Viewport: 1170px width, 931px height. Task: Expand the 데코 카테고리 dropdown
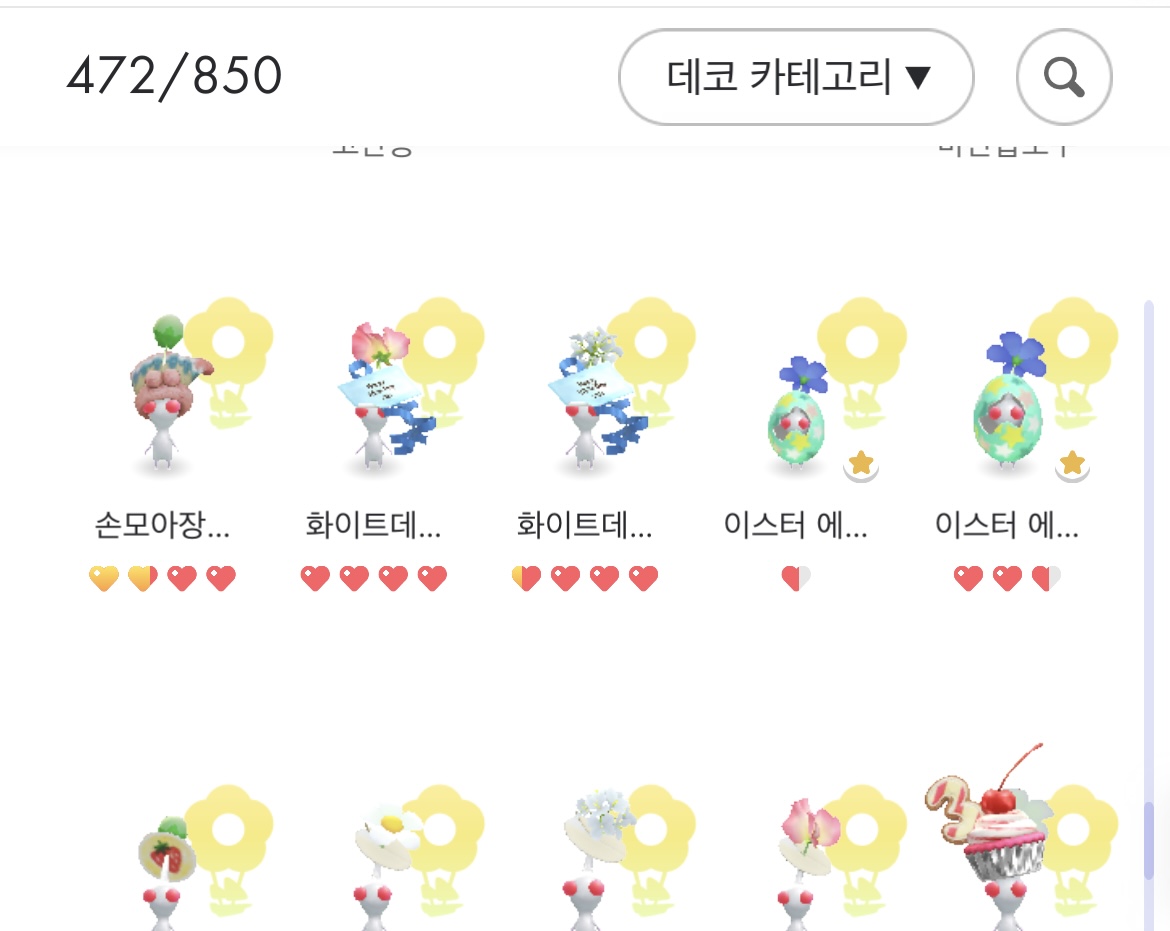796,76
